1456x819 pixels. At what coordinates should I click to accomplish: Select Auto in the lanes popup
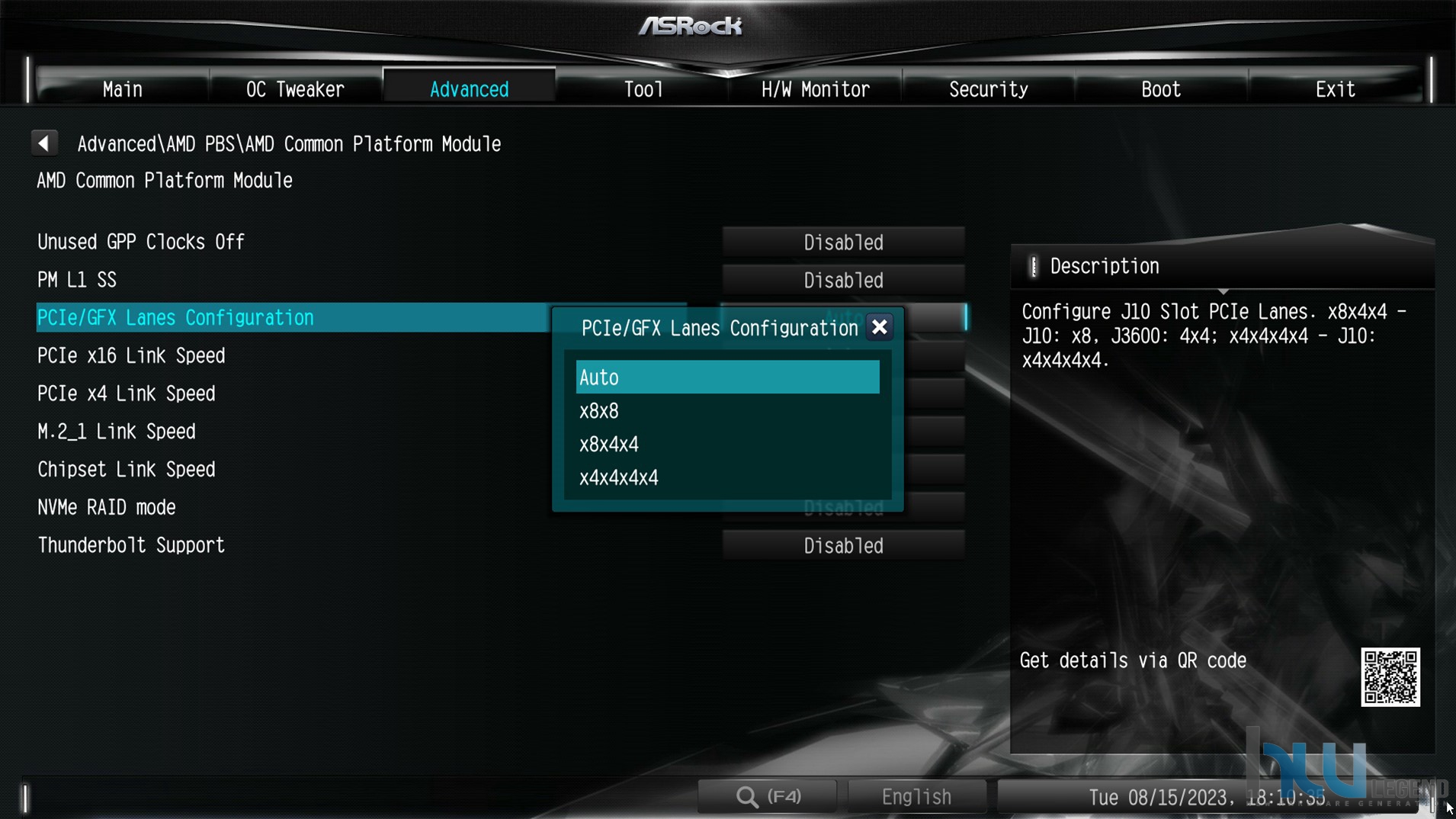click(727, 377)
